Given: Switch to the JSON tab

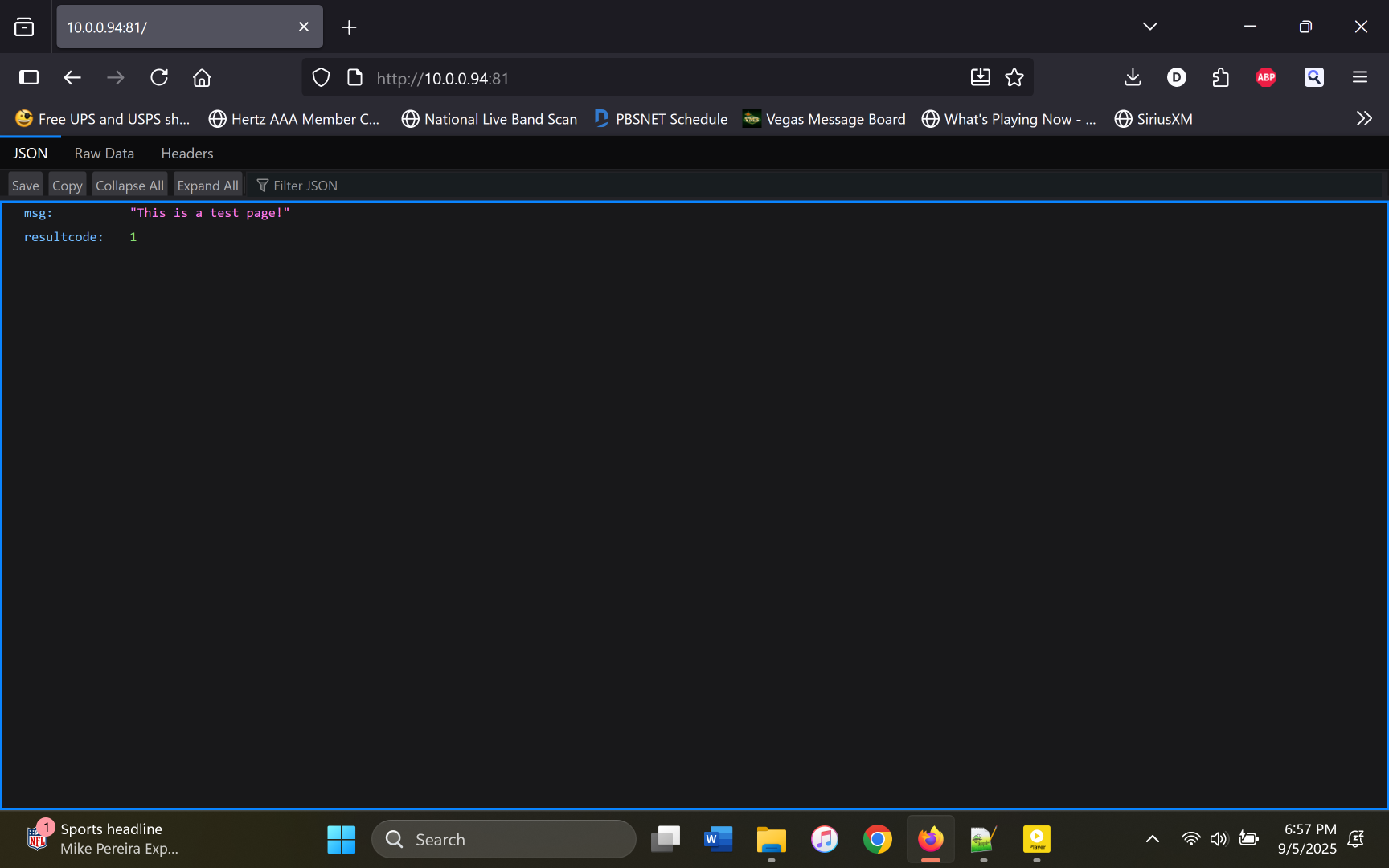Looking at the screenshot, I should tap(30, 154).
